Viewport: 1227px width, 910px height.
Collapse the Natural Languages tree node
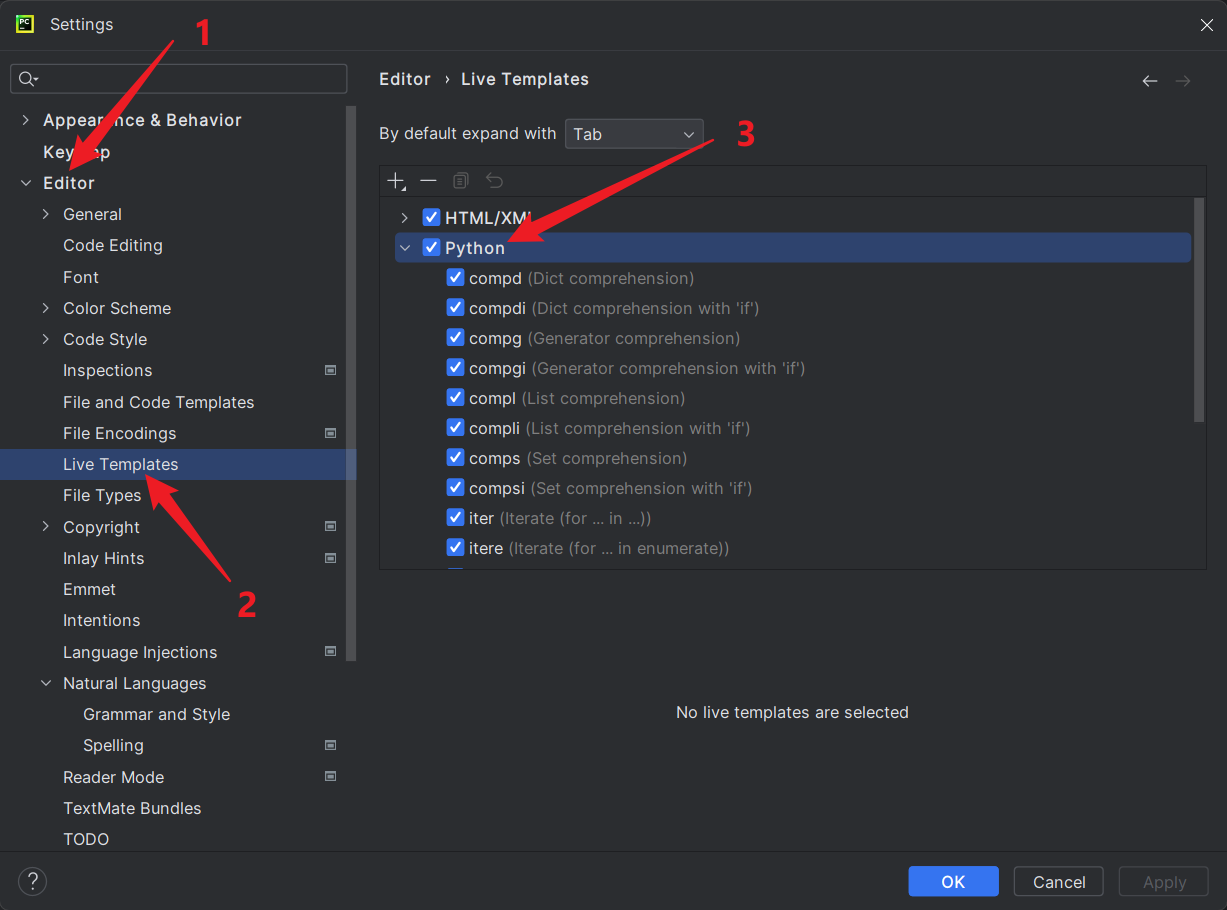(46, 683)
